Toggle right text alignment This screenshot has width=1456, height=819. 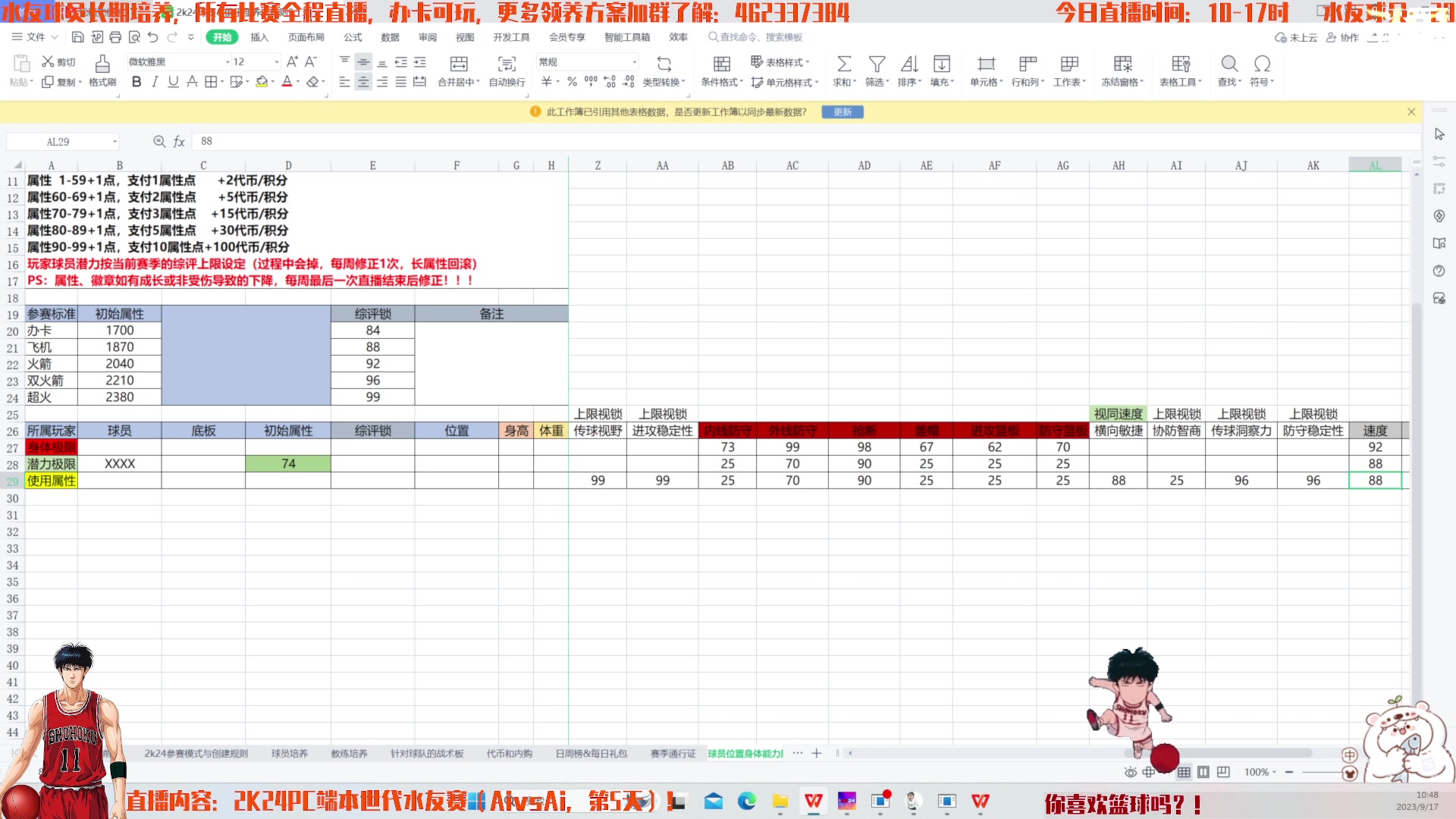tap(382, 82)
